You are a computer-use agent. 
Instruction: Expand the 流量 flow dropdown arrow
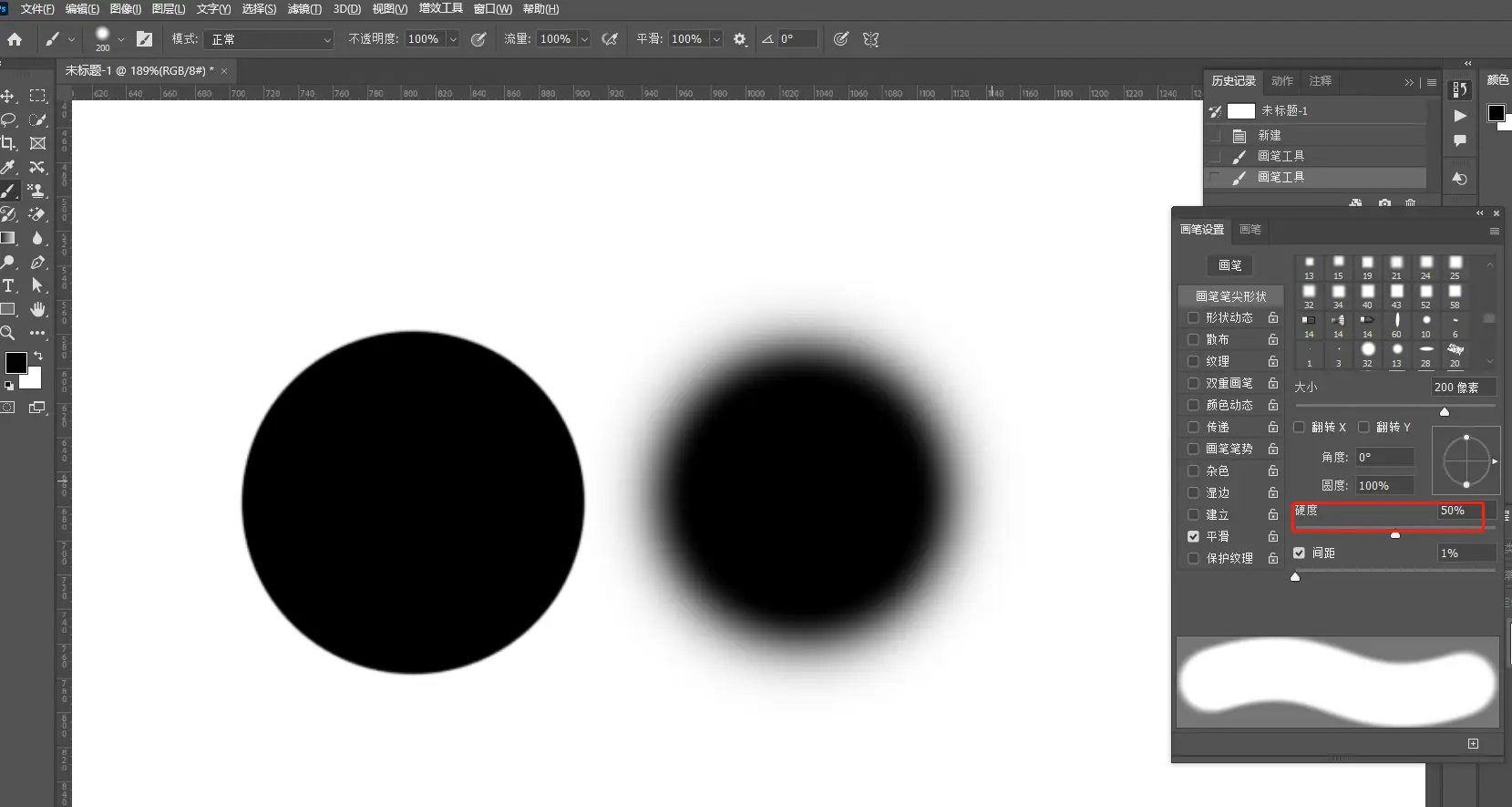tap(584, 39)
